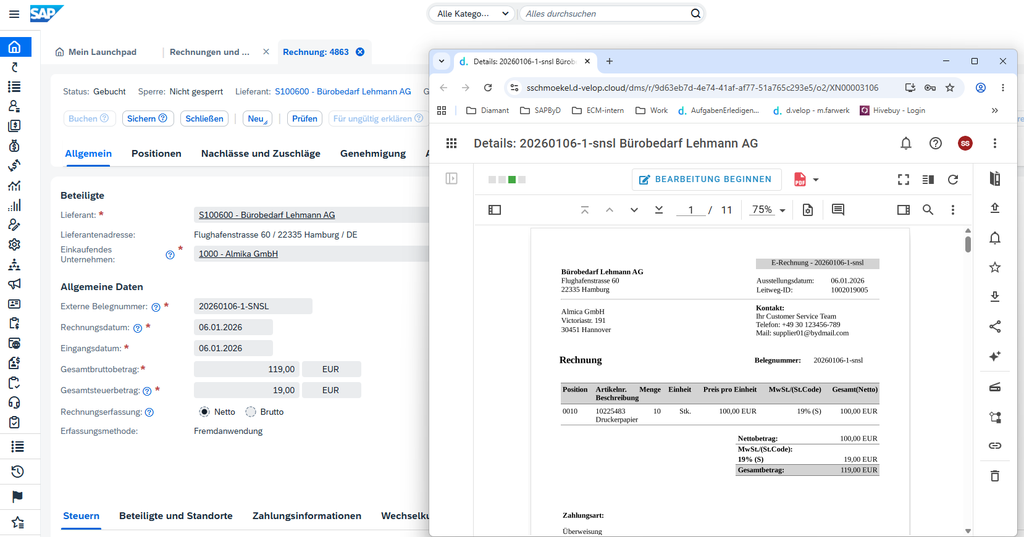Go to next page in PDF viewer
The height and width of the screenshot is (537, 1024).
(x=634, y=210)
